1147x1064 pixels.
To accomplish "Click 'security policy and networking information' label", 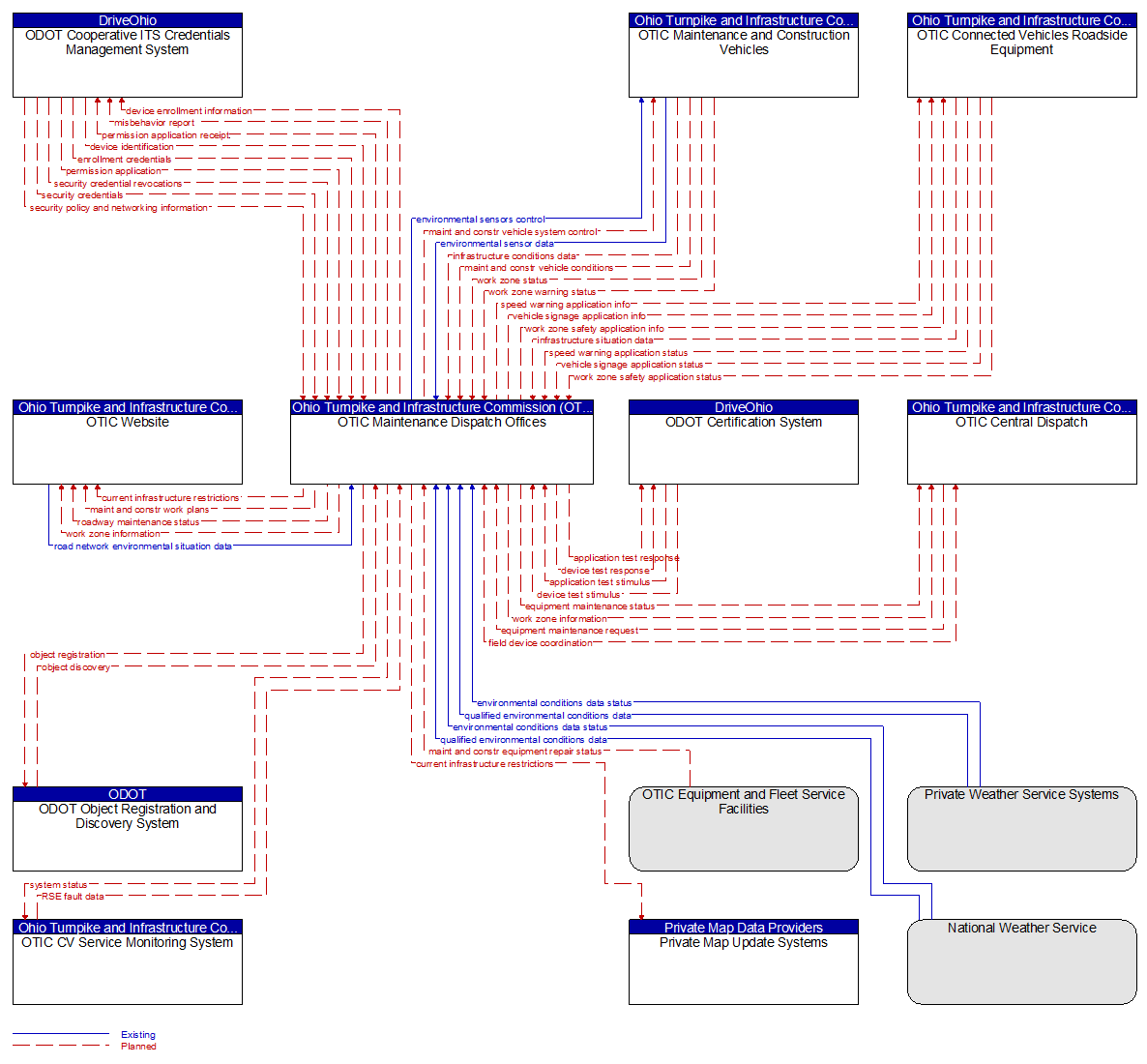I will 119,208.
